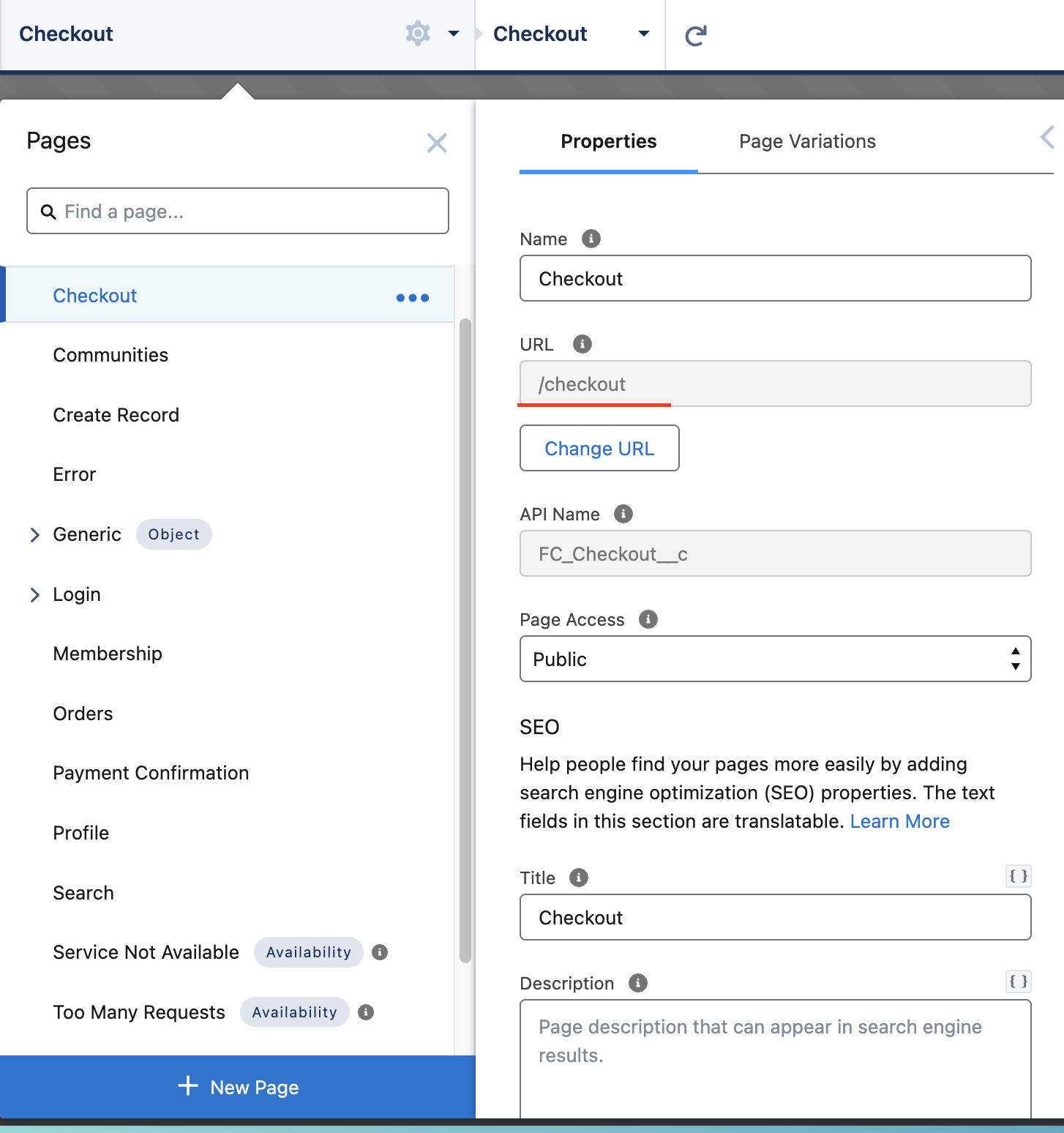
Task: Click the /checkout URL field
Action: 776,384
